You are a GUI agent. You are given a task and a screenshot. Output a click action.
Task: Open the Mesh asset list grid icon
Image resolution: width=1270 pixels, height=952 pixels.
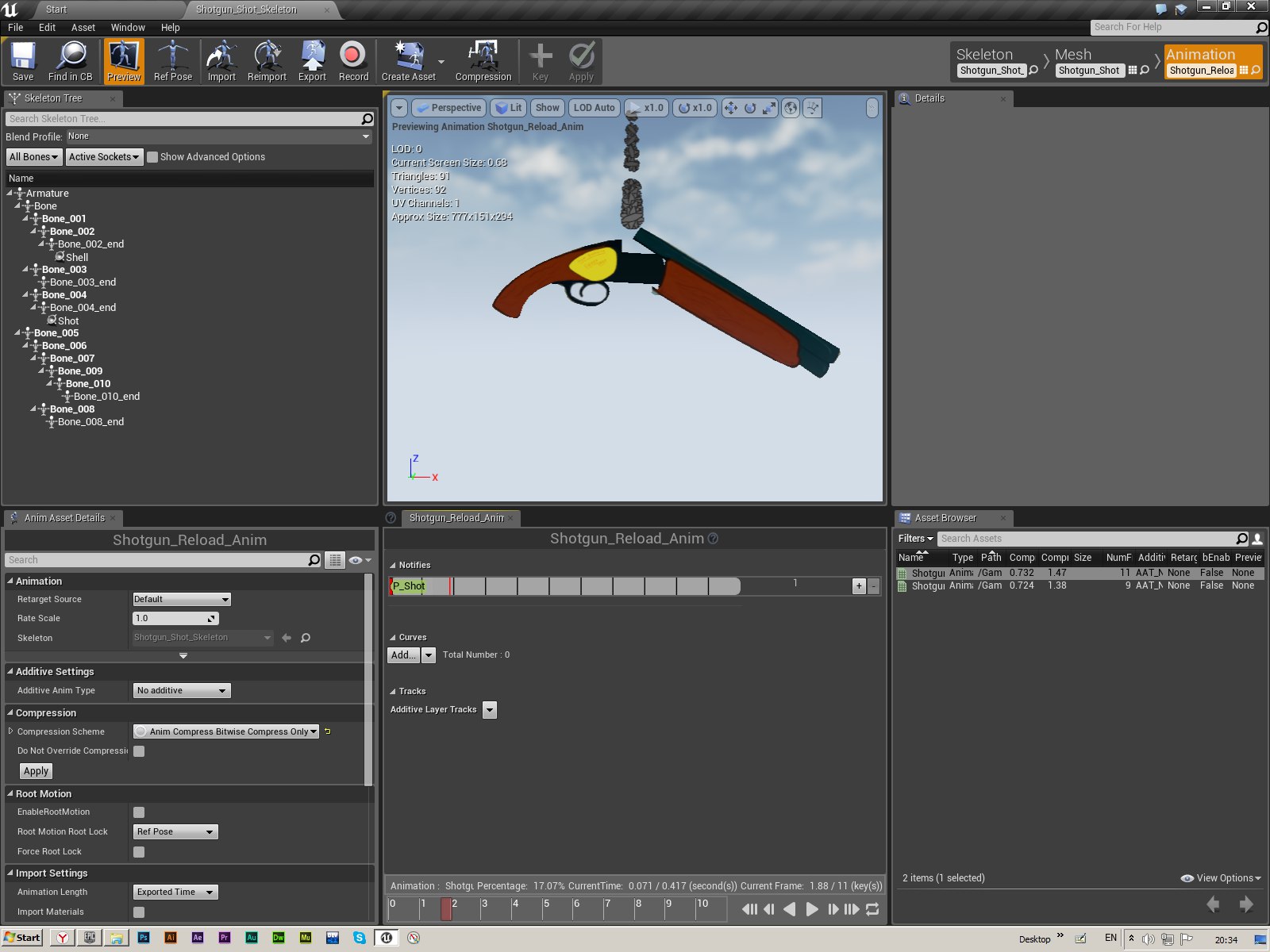tap(1133, 70)
